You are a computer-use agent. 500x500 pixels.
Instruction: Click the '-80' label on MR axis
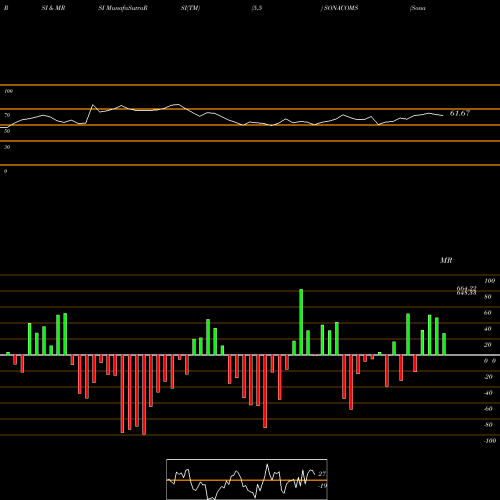point(488,425)
